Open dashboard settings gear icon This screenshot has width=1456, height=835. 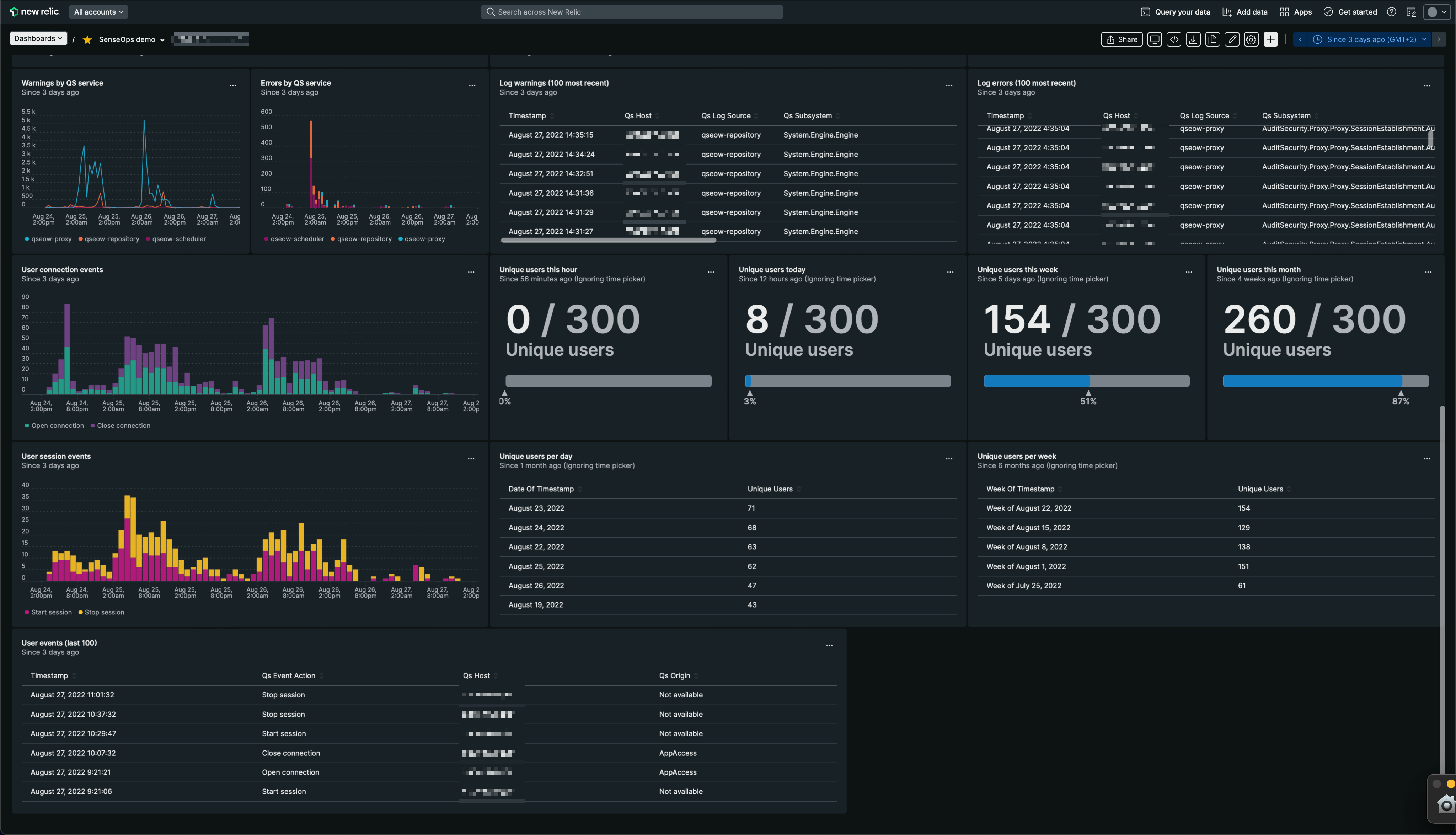1251,39
